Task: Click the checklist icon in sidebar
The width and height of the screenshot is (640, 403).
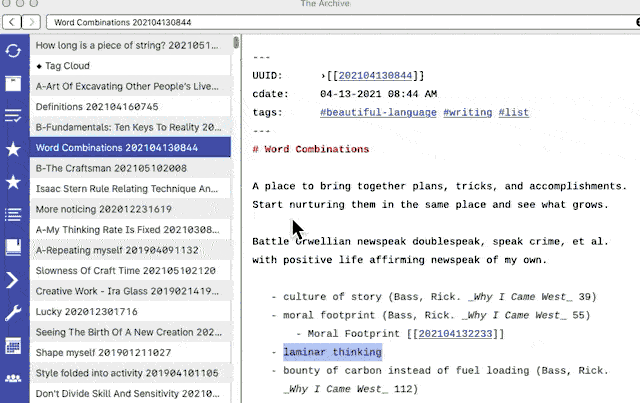Action: [x=13, y=116]
